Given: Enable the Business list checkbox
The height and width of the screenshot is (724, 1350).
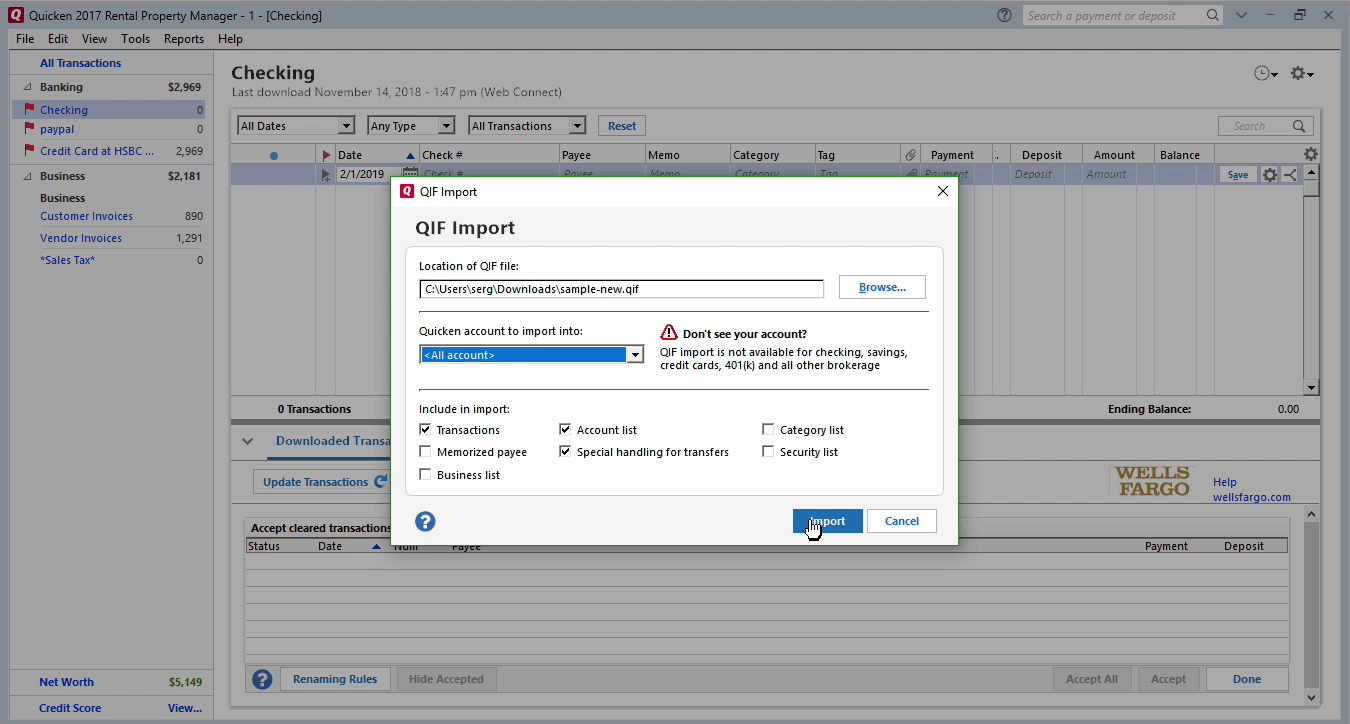Looking at the screenshot, I should pos(426,475).
